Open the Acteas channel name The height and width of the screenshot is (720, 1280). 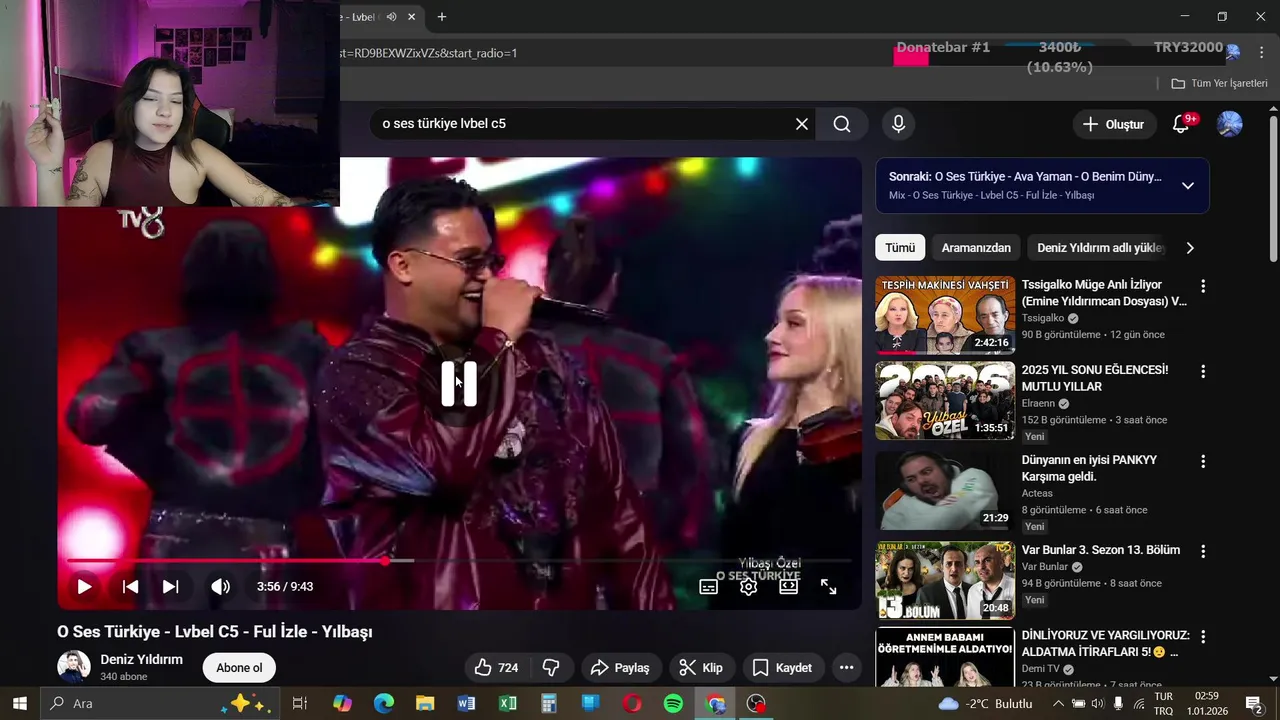[1037, 494]
